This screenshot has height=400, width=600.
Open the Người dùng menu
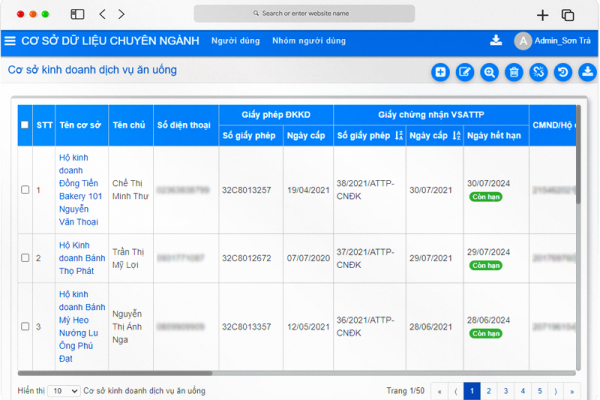235,41
